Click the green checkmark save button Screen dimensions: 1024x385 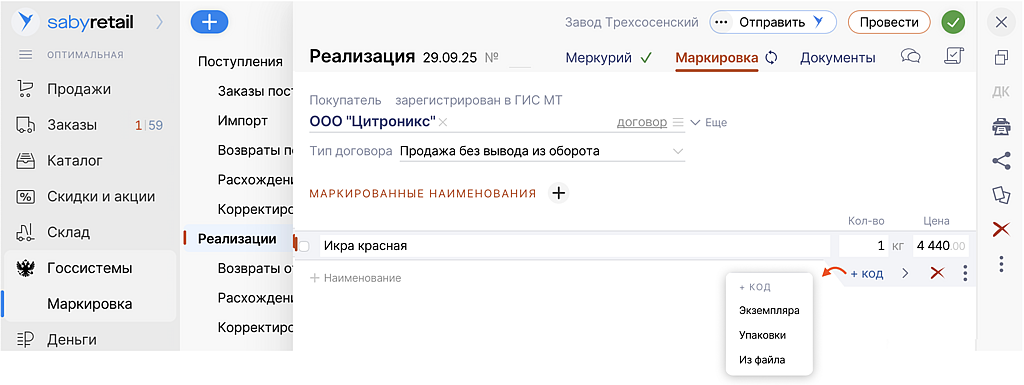pos(953,22)
